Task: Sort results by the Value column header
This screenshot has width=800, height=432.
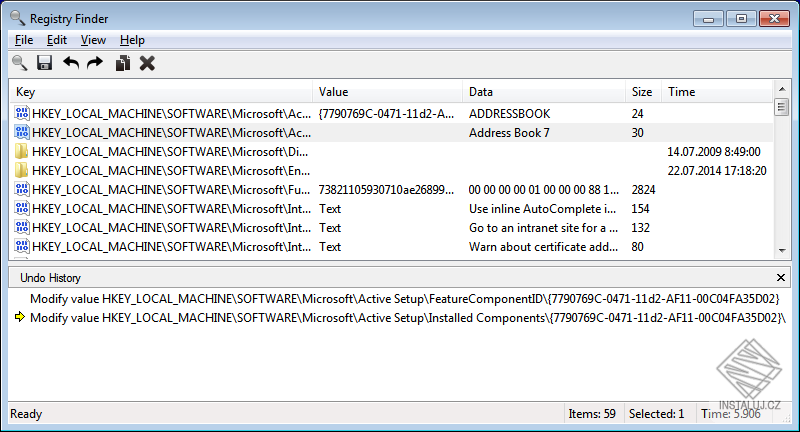Action: [388, 92]
